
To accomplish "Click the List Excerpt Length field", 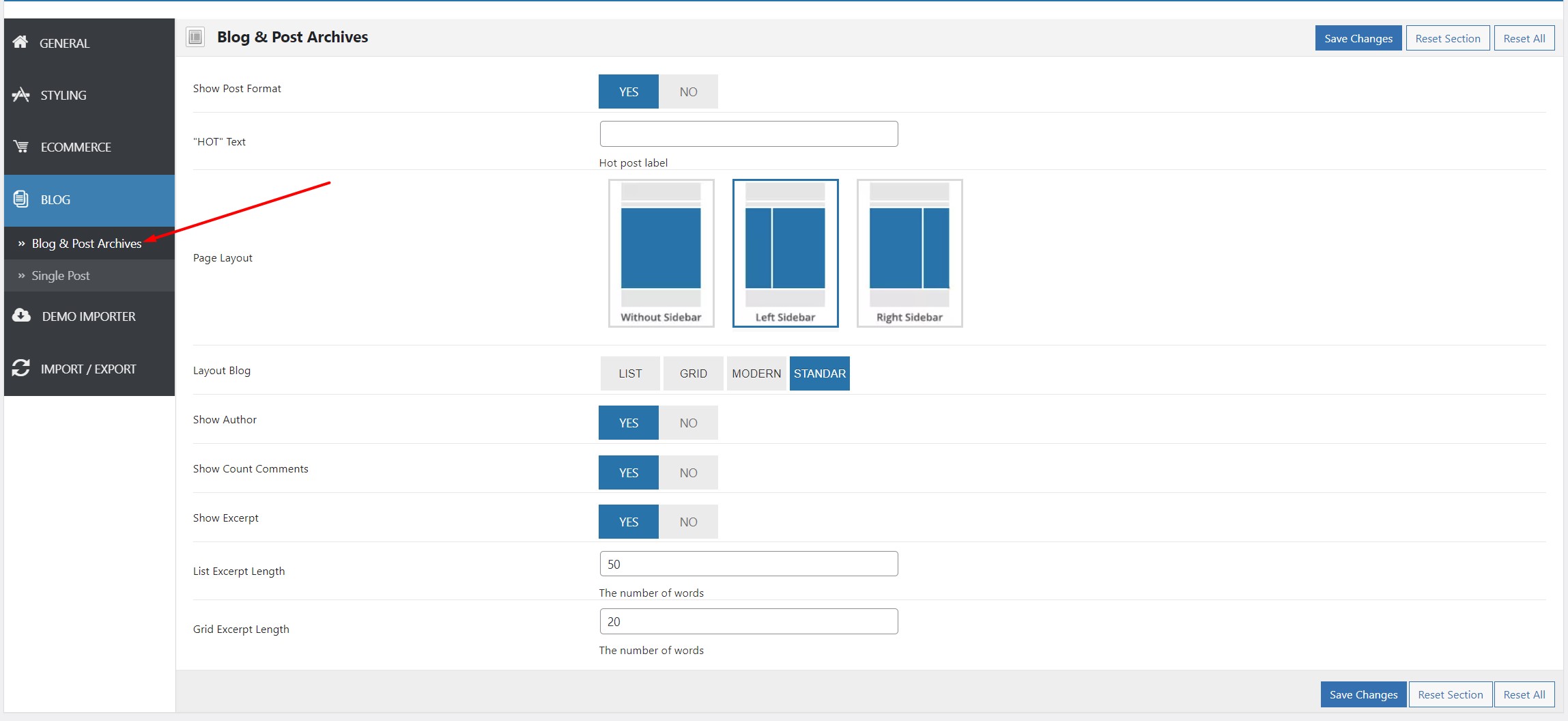I will [x=749, y=564].
